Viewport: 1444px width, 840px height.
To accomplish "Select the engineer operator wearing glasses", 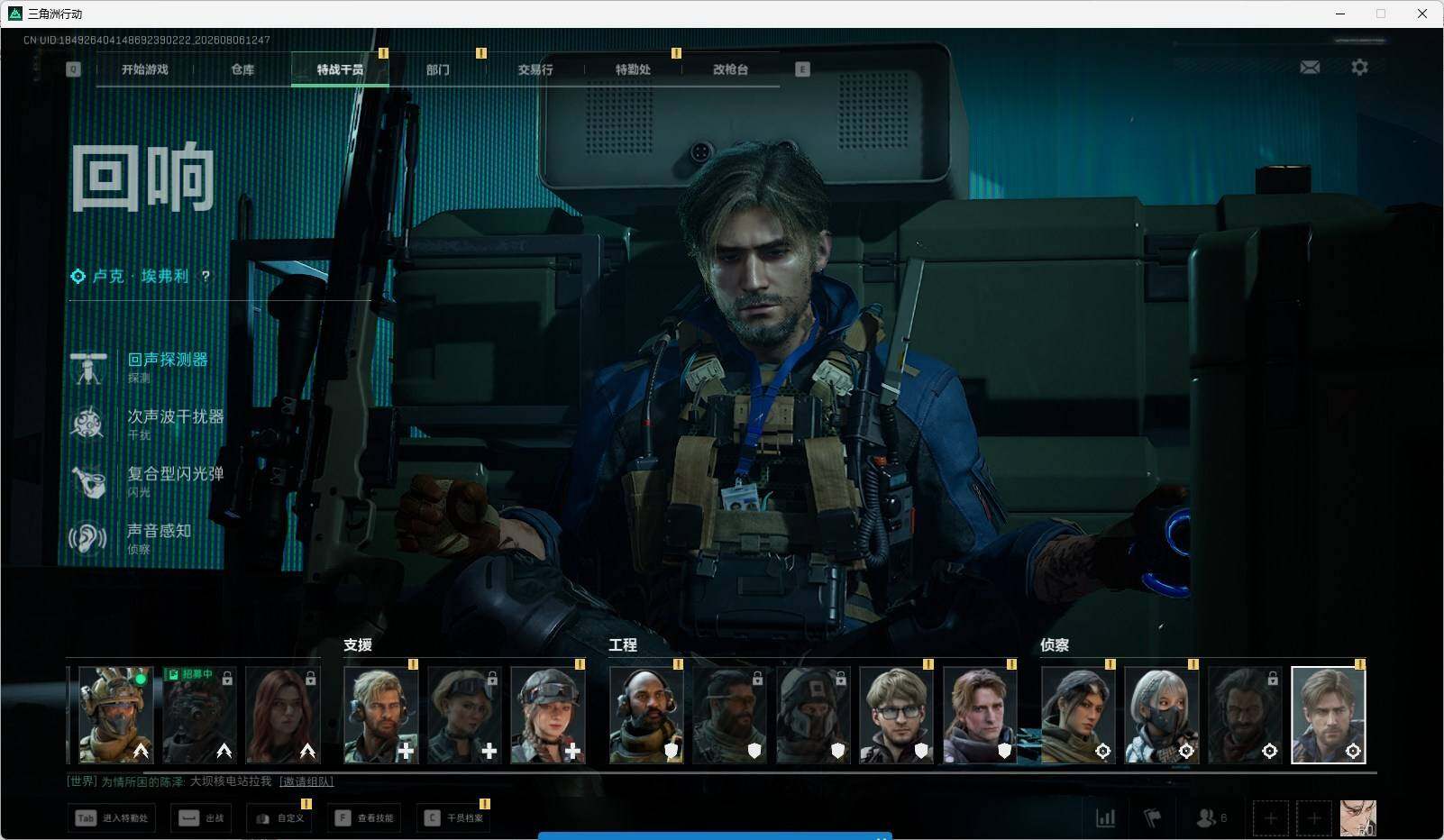I will tap(896, 715).
